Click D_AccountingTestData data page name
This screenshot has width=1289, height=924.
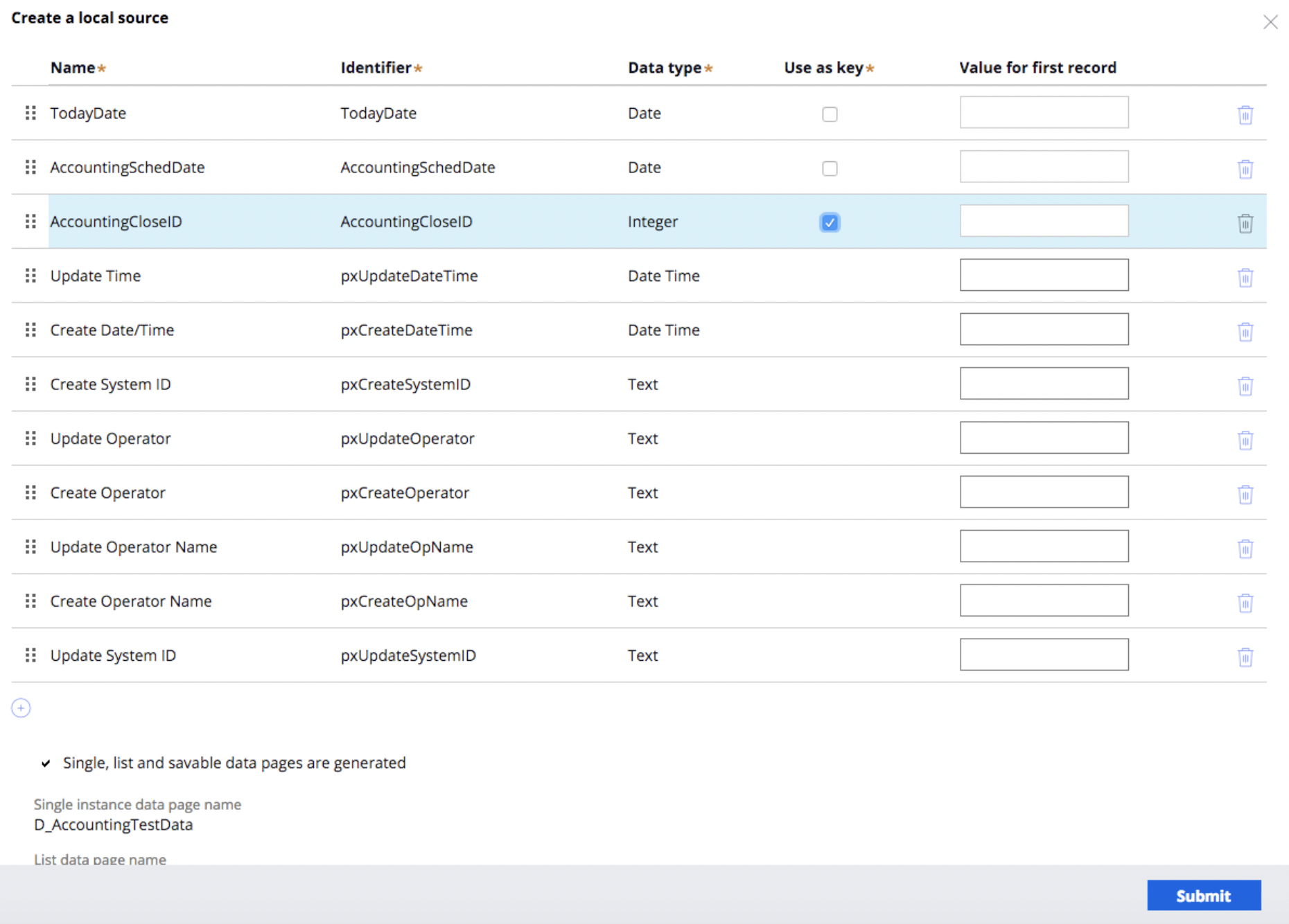point(114,824)
